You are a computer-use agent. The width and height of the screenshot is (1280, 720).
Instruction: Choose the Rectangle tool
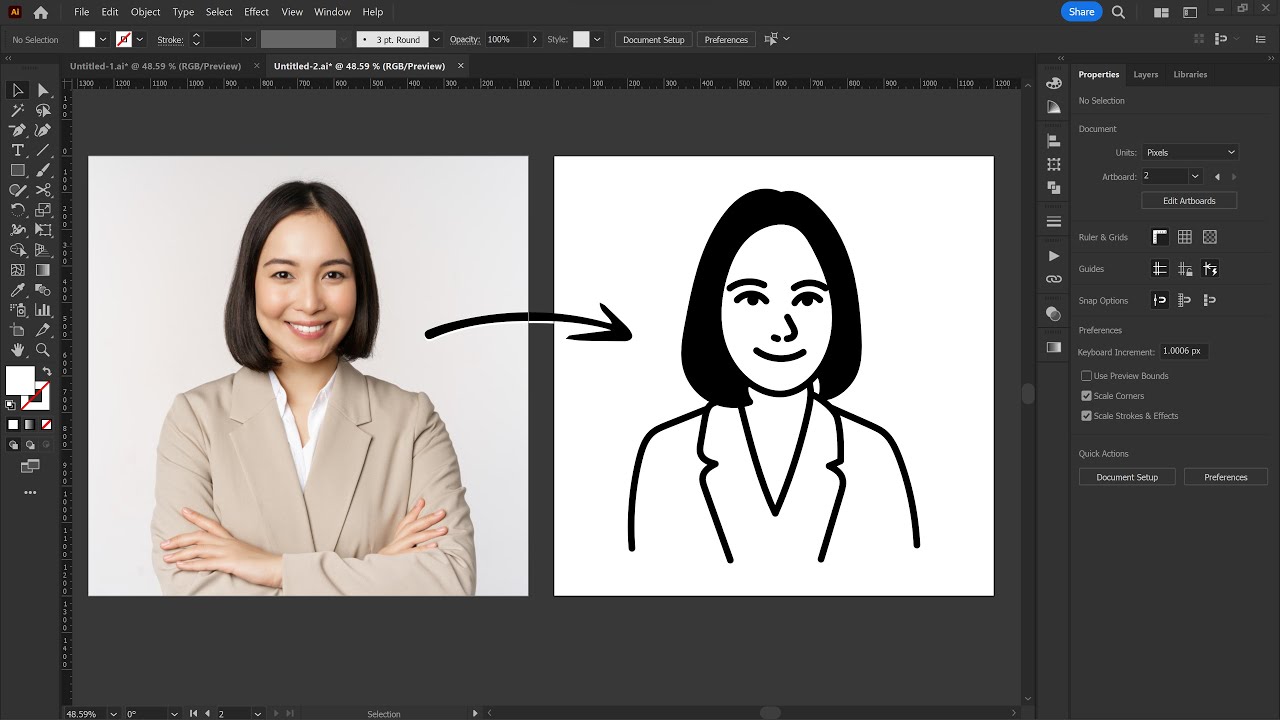point(17,170)
